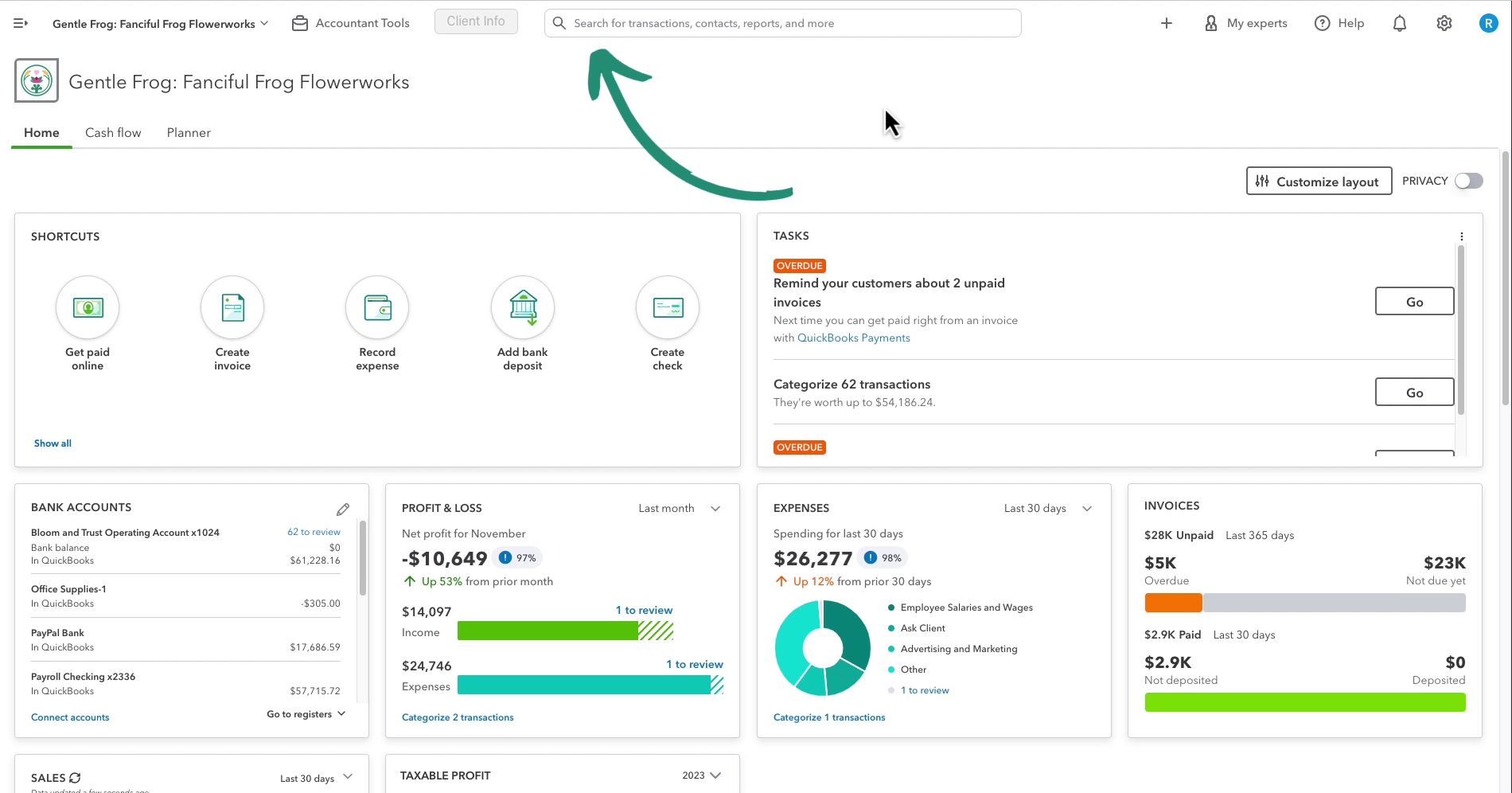
Task: Expand Go to registers dropdown
Action: (x=306, y=714)
